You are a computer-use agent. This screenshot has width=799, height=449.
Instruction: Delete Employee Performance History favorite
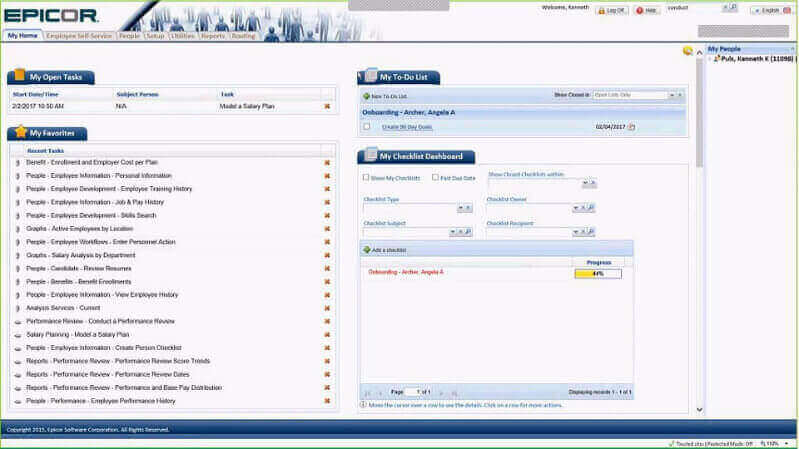point(327,401)
